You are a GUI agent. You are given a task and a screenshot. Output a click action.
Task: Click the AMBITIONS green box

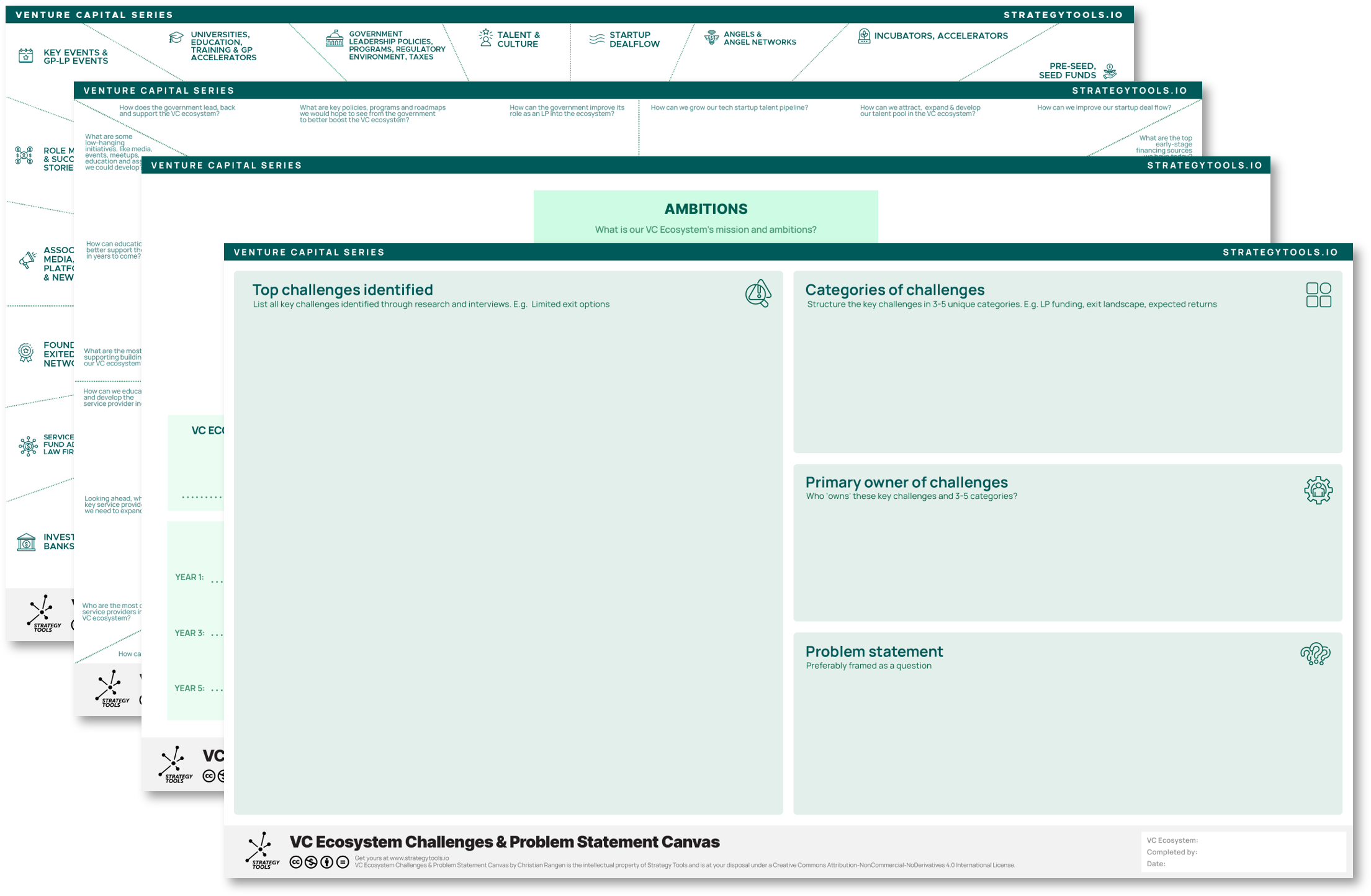(x=705, y=217)
